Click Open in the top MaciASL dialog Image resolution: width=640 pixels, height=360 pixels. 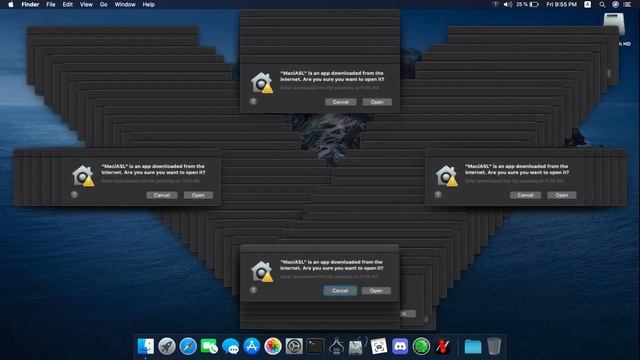tap(377, 102)
